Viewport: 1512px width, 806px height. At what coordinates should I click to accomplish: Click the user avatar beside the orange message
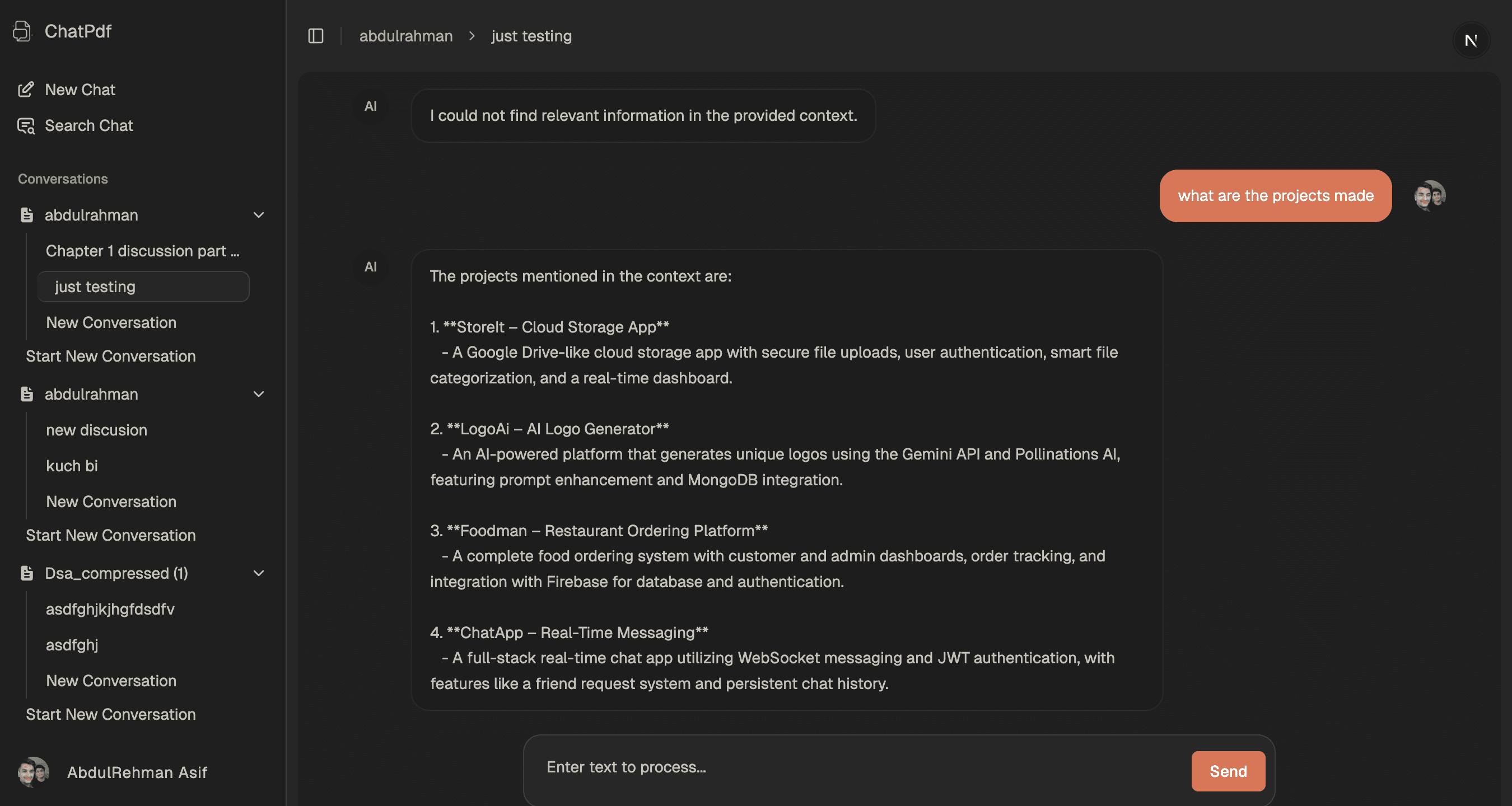point(1429,195)
